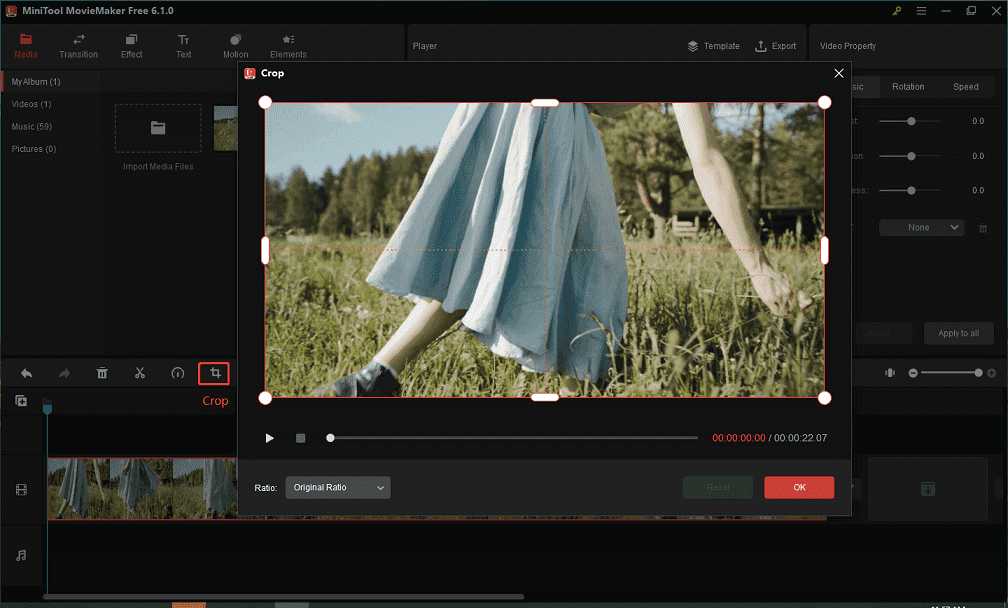Open the None effect dropdown in Video Property
1008x608 pixels.
click(920, 227)
